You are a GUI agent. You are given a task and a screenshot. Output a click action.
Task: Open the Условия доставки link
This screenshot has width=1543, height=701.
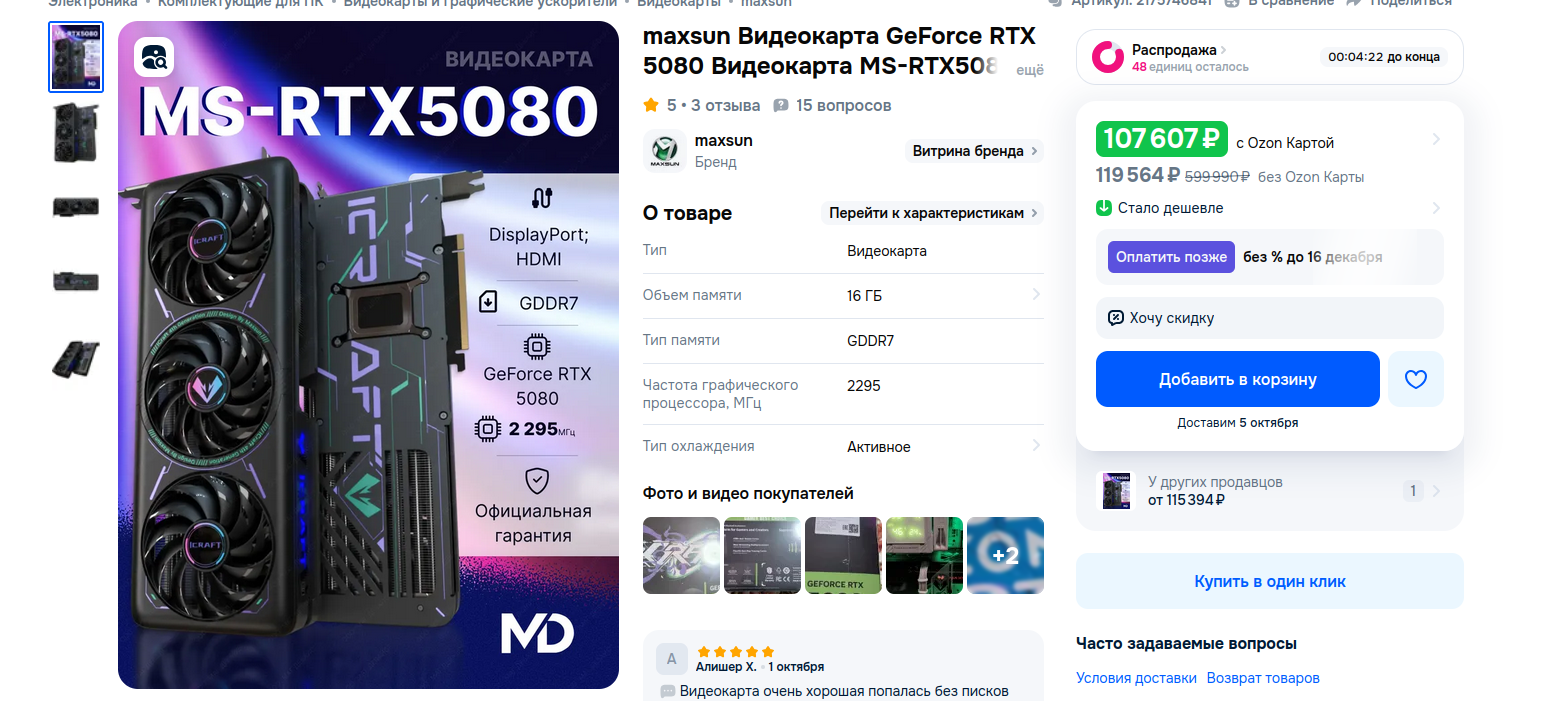[1136, 678]
